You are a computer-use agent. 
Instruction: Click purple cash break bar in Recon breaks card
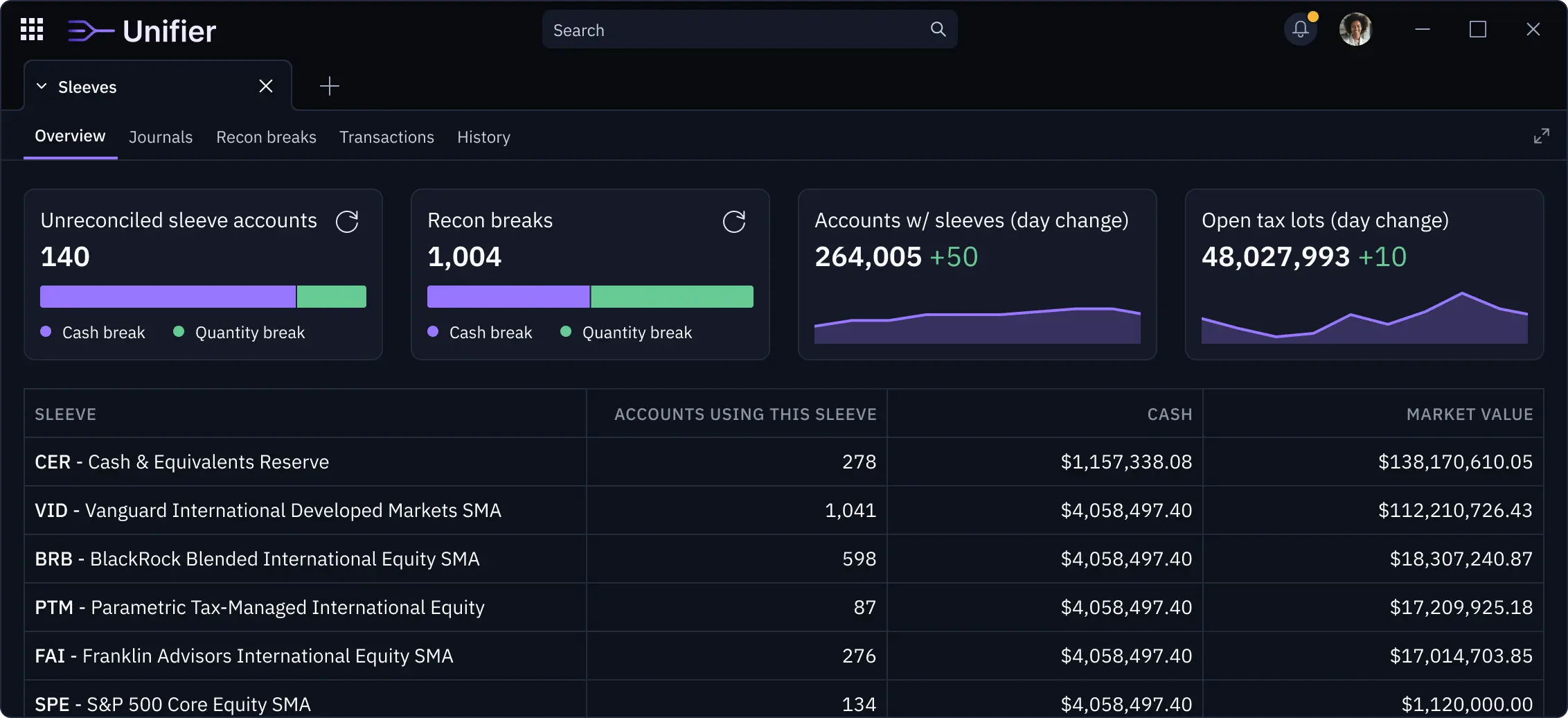[x=508, y=297]
